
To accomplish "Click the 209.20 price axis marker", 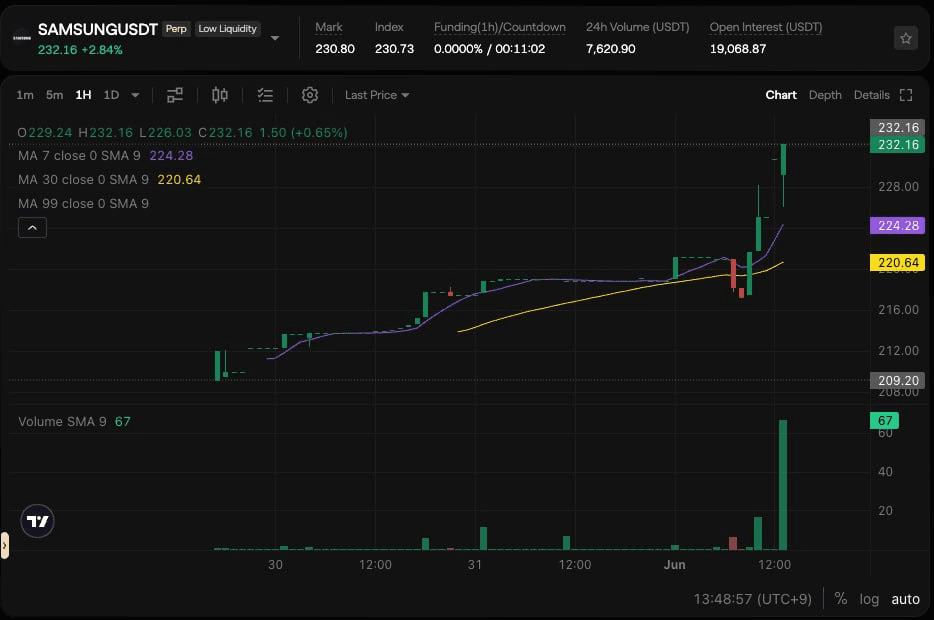I will coord(897,381).
